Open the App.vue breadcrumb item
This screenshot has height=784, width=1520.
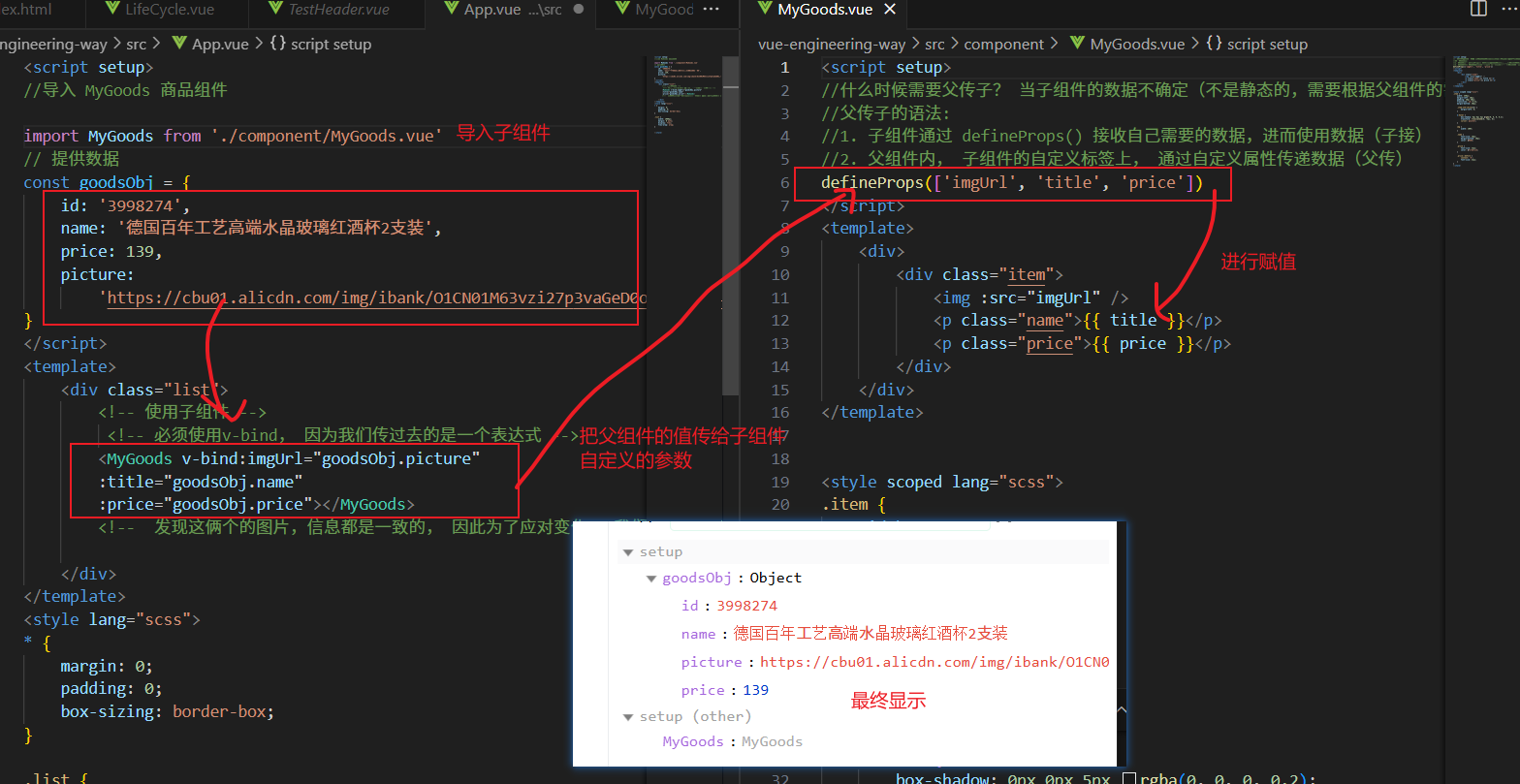click(220, 44)
